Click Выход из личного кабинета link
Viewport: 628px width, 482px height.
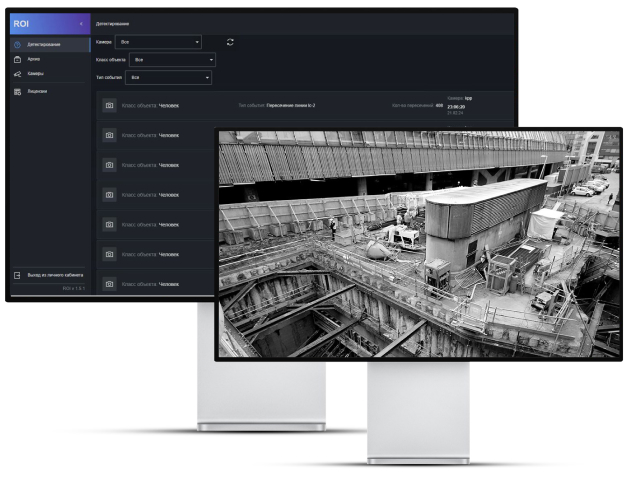55,274
